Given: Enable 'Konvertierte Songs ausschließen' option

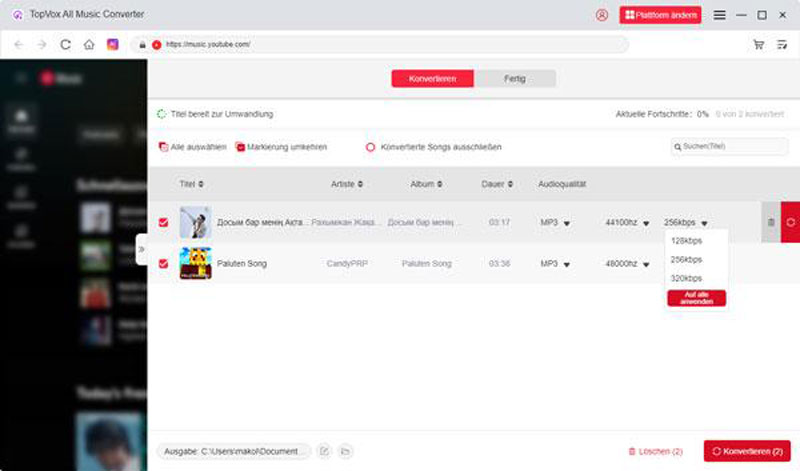Looking at the screenshot, I should (370, 147).
